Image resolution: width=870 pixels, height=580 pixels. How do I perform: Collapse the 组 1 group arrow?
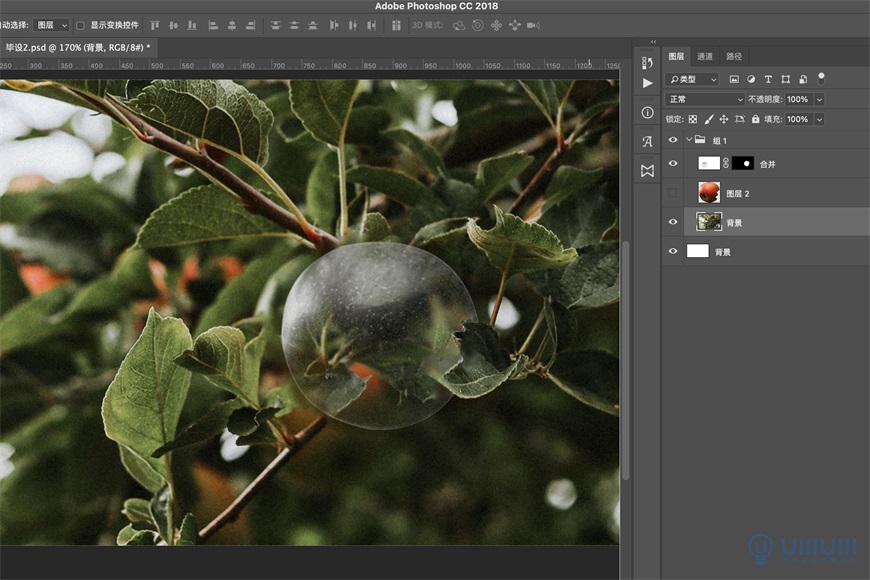click(688, 141)
